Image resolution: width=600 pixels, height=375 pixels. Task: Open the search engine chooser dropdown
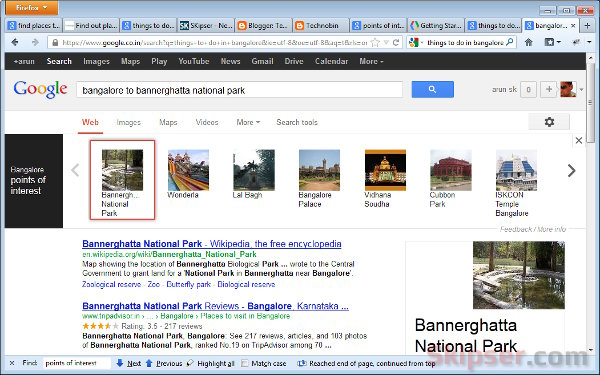[x=416, y=42]
